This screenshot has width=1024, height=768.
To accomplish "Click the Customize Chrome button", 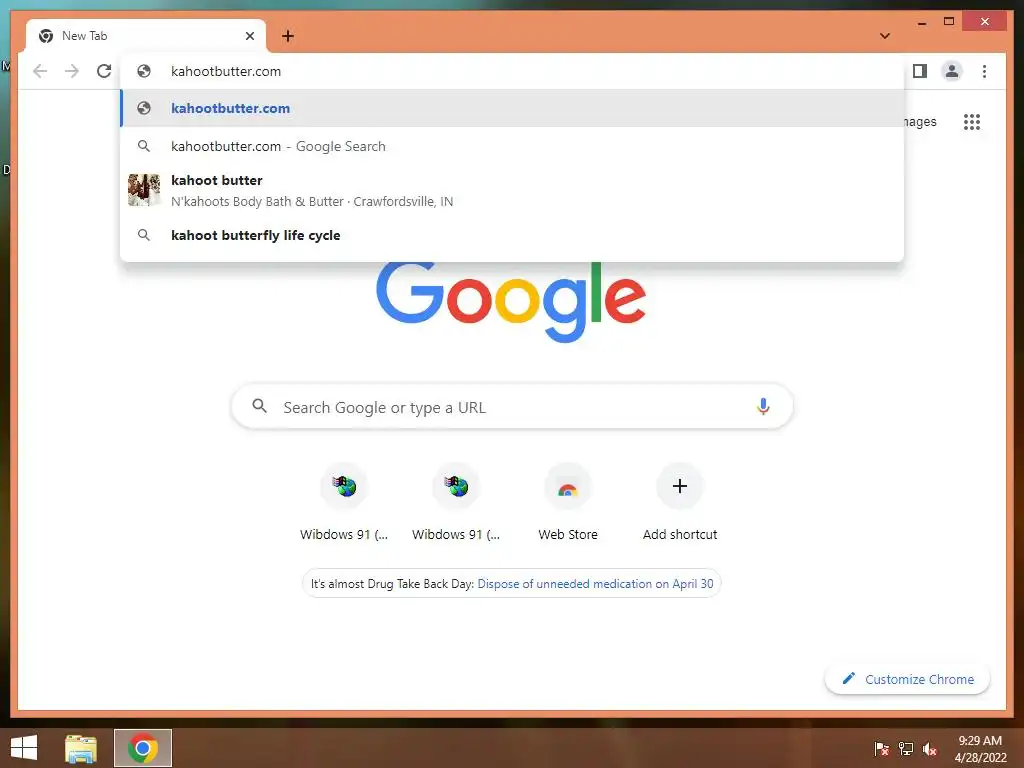I will 908,679.
